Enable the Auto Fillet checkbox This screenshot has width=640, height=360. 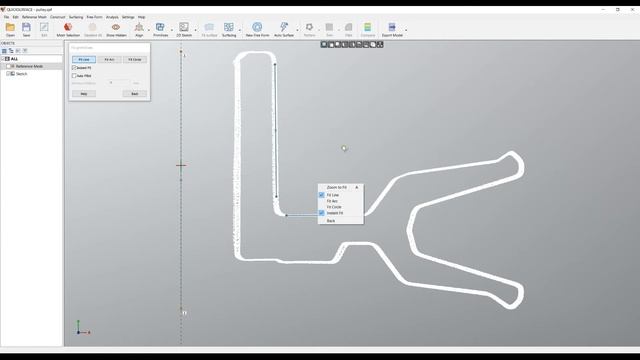(x=74, y=76)
